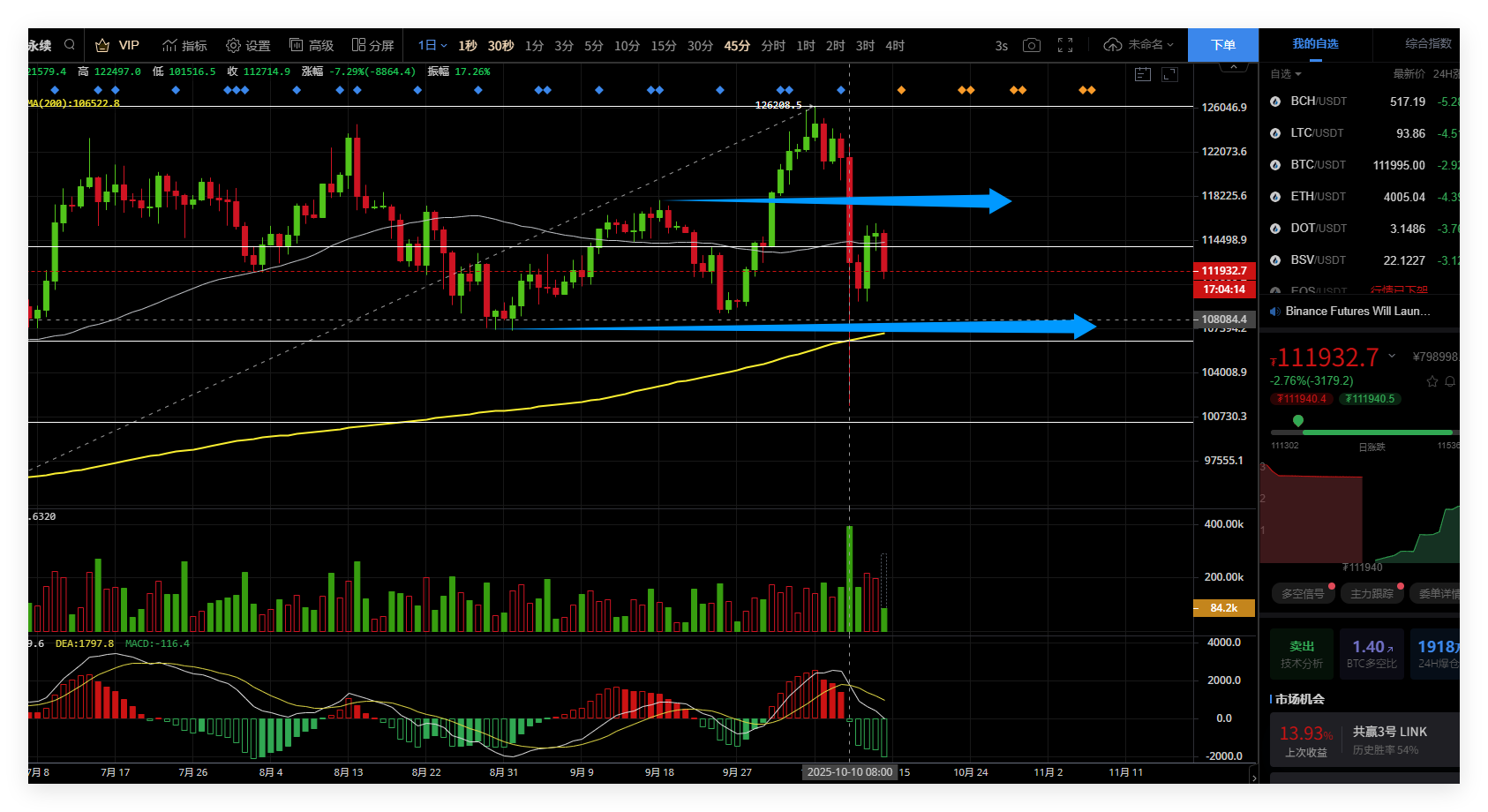This screenshot has height=812, width=1488.
Task: Click the blue 下单 order button
Action: pyautogui.click(x=1222, y=45)
